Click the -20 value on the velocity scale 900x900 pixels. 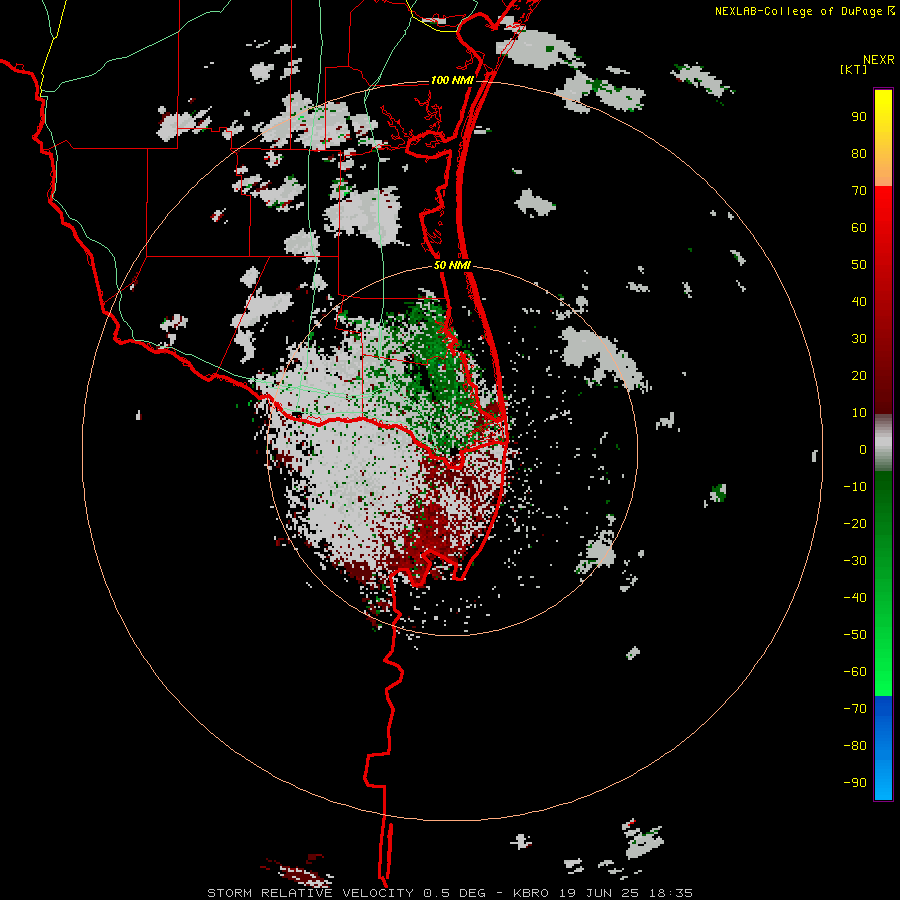tap(855, 523)
